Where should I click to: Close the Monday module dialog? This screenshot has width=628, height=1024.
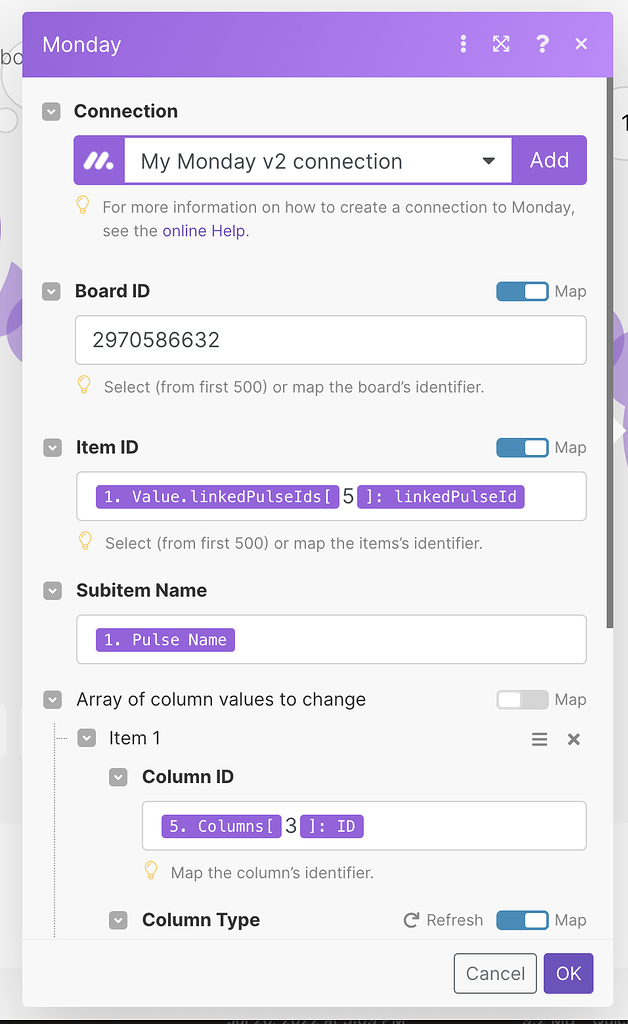pos(581,44)
